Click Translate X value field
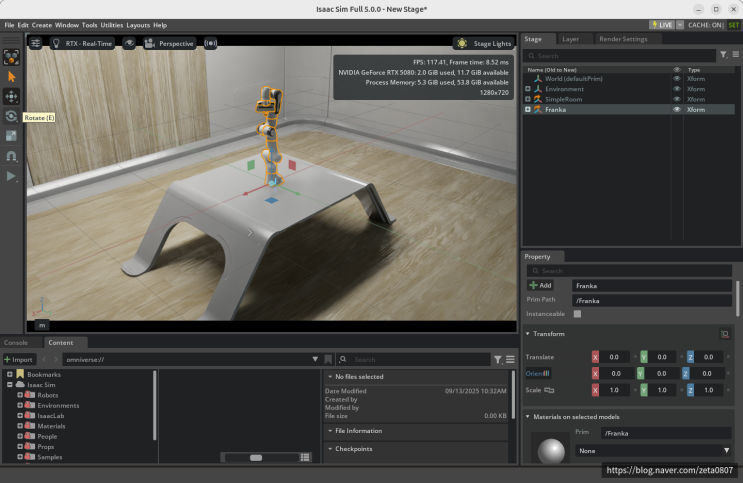The height and width of the screenshot is (483, 743). coord(614,357)
